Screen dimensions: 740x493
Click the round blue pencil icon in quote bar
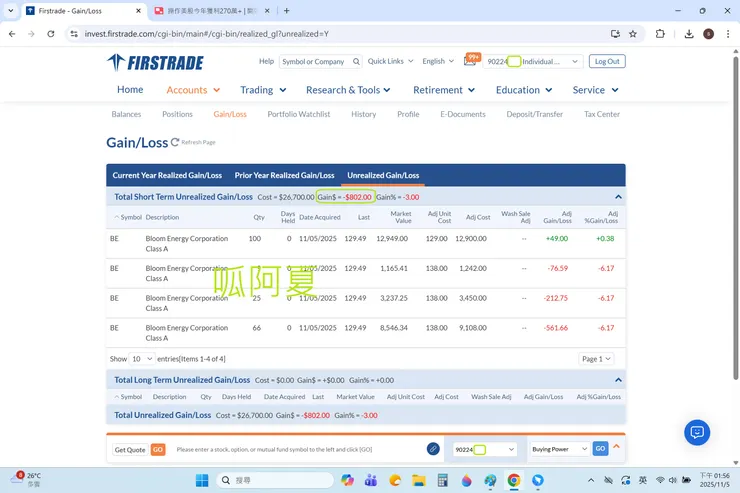[433, 449]
